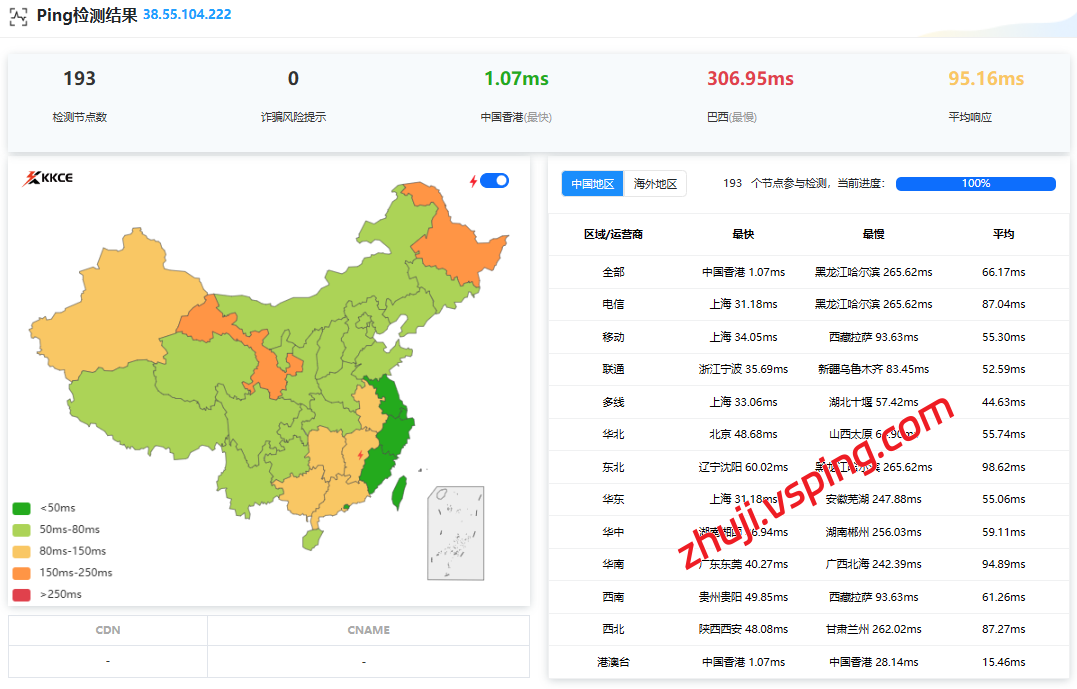Toggle the blue switch above the map
The height and width of the screenshot is (689, 1077).
[x=494, y=181]
